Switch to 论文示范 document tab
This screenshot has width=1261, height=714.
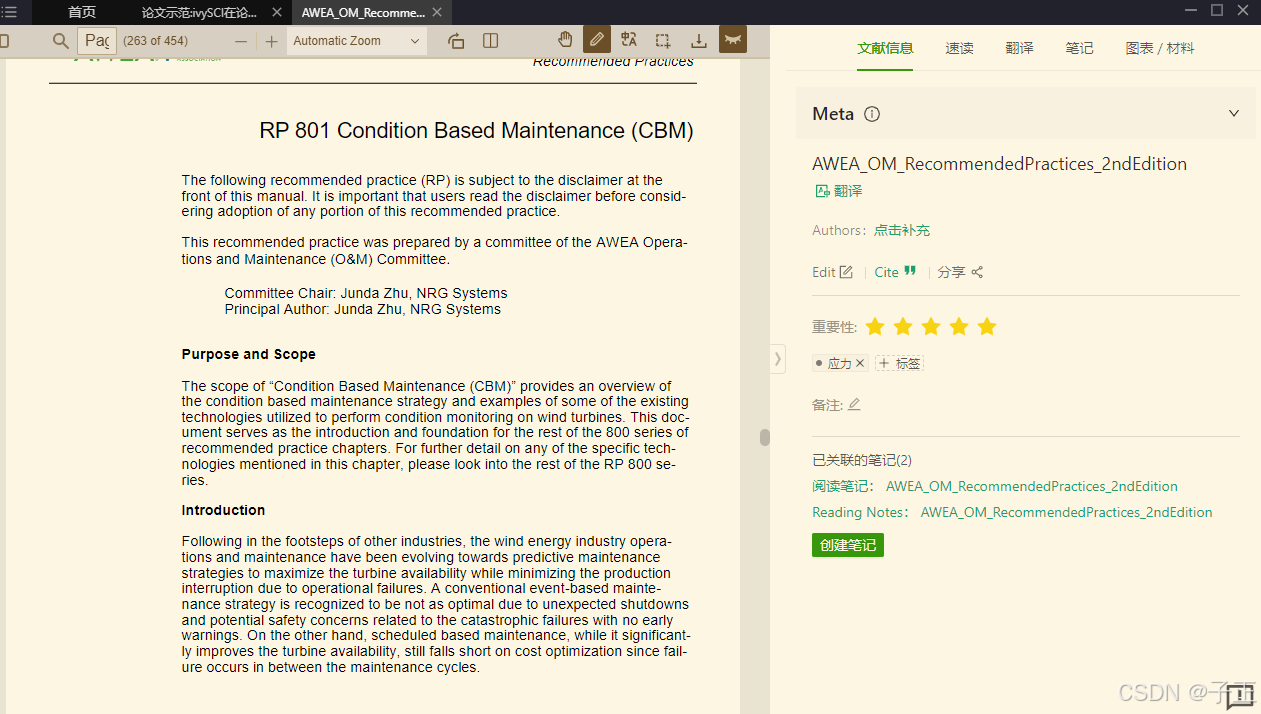198,12
